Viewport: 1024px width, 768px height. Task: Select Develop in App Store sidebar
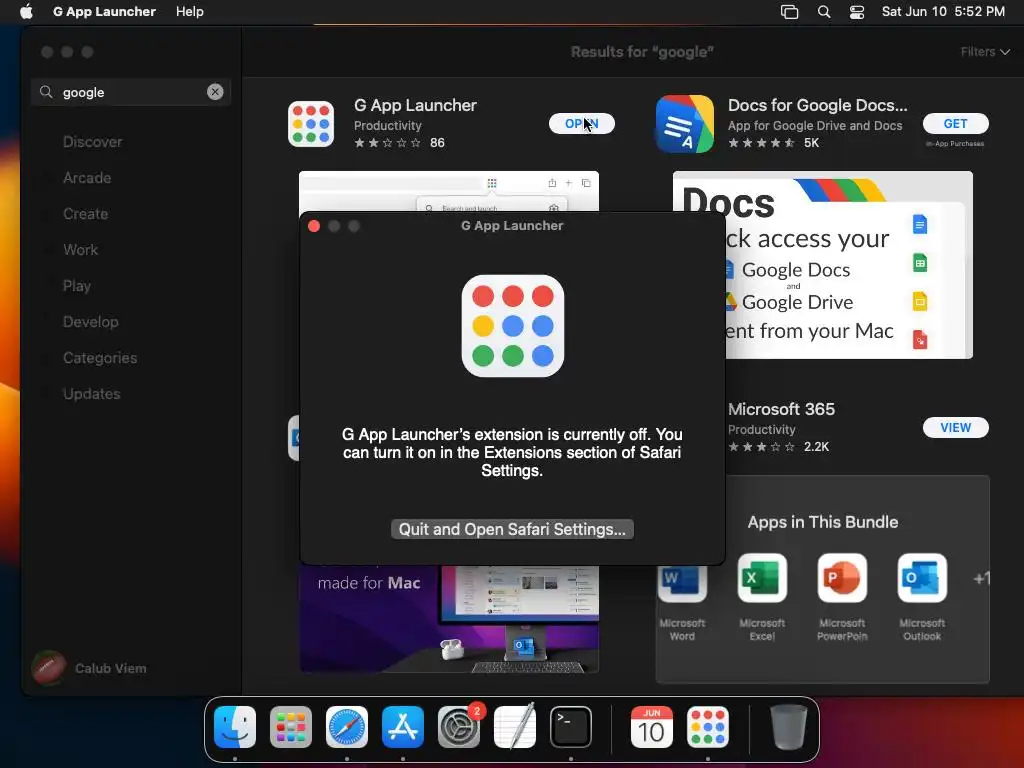[x=91, y=322]
